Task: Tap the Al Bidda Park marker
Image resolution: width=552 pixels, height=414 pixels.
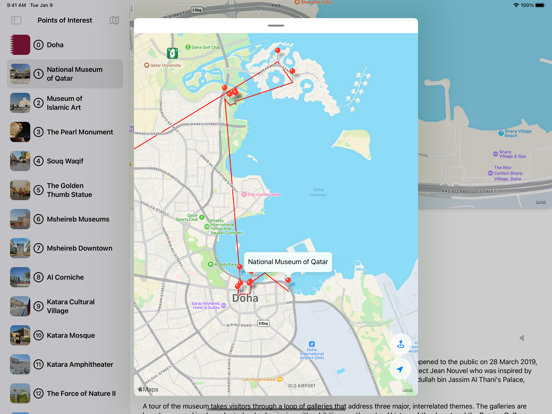Action: [210, 264]
